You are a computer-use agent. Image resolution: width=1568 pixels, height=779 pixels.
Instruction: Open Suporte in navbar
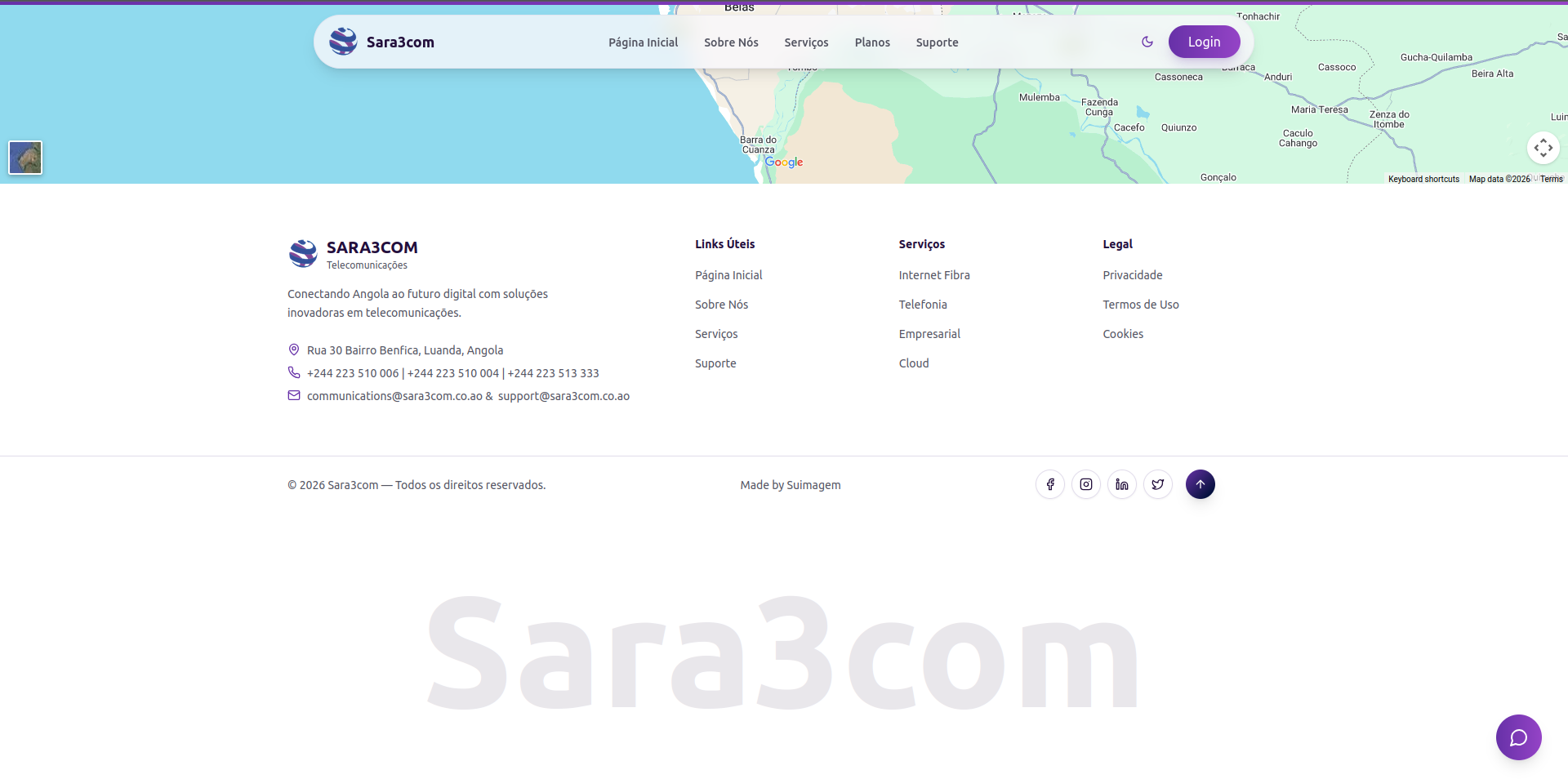[937, 42]
